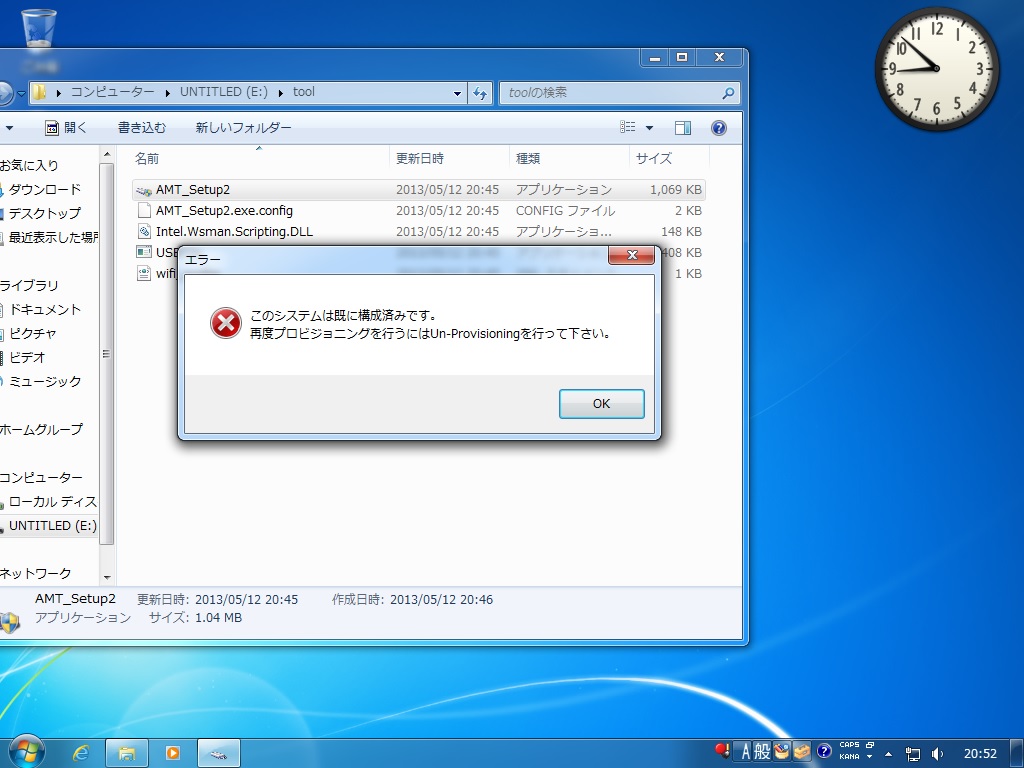Select 最近表示した場所 in navigation pane
The image size is (1024, 768).
[52, 237]
